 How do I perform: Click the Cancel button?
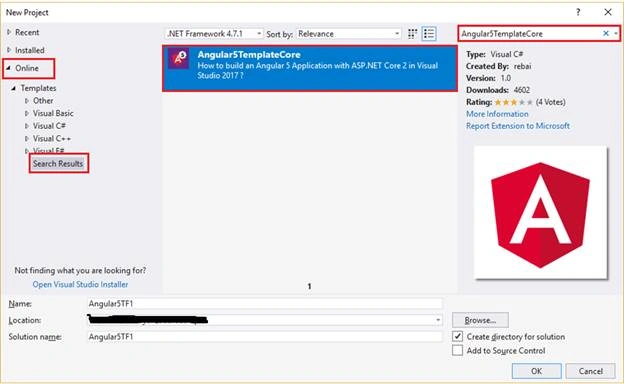tap(591, 371)
